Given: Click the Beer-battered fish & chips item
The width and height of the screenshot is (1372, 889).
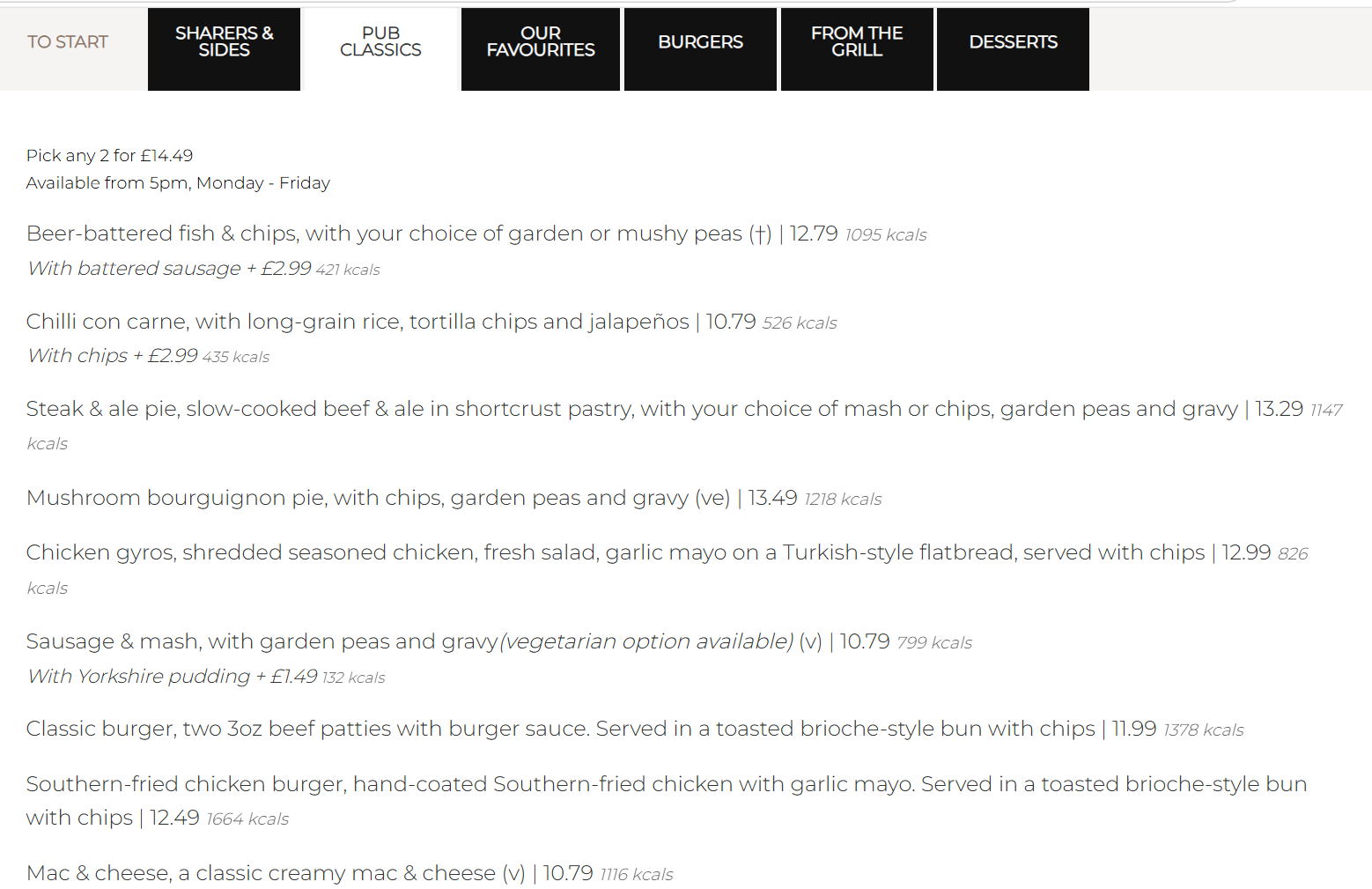Looking at the screenshot, I should pos(399,233).
